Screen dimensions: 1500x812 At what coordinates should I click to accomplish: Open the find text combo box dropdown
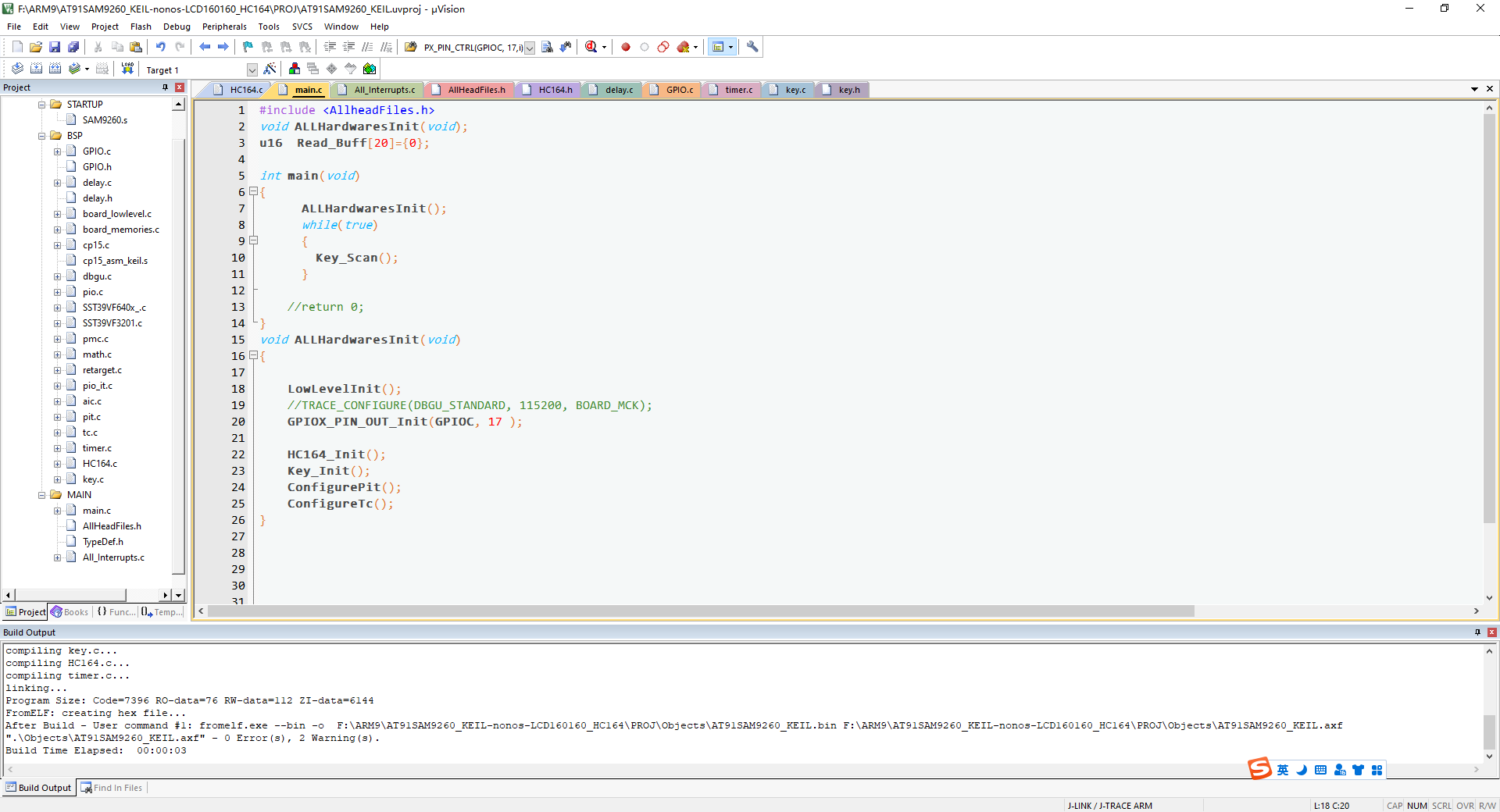(x=530, y=48)
